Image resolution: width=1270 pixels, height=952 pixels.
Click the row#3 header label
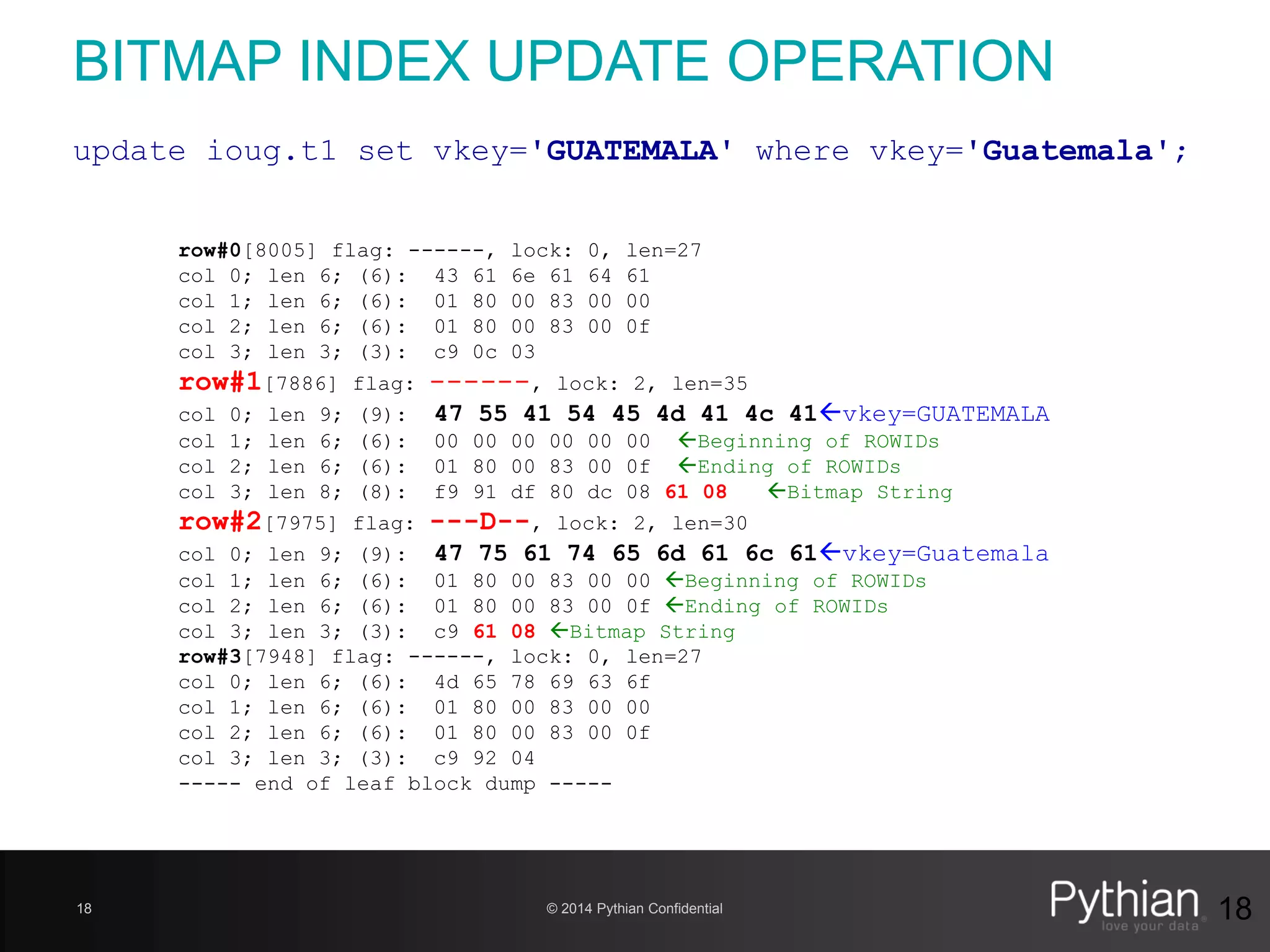[210, 656]
